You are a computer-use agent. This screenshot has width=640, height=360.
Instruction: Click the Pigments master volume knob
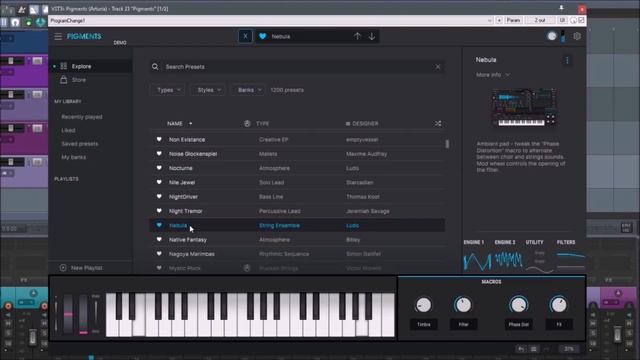(x=551, y=36)
